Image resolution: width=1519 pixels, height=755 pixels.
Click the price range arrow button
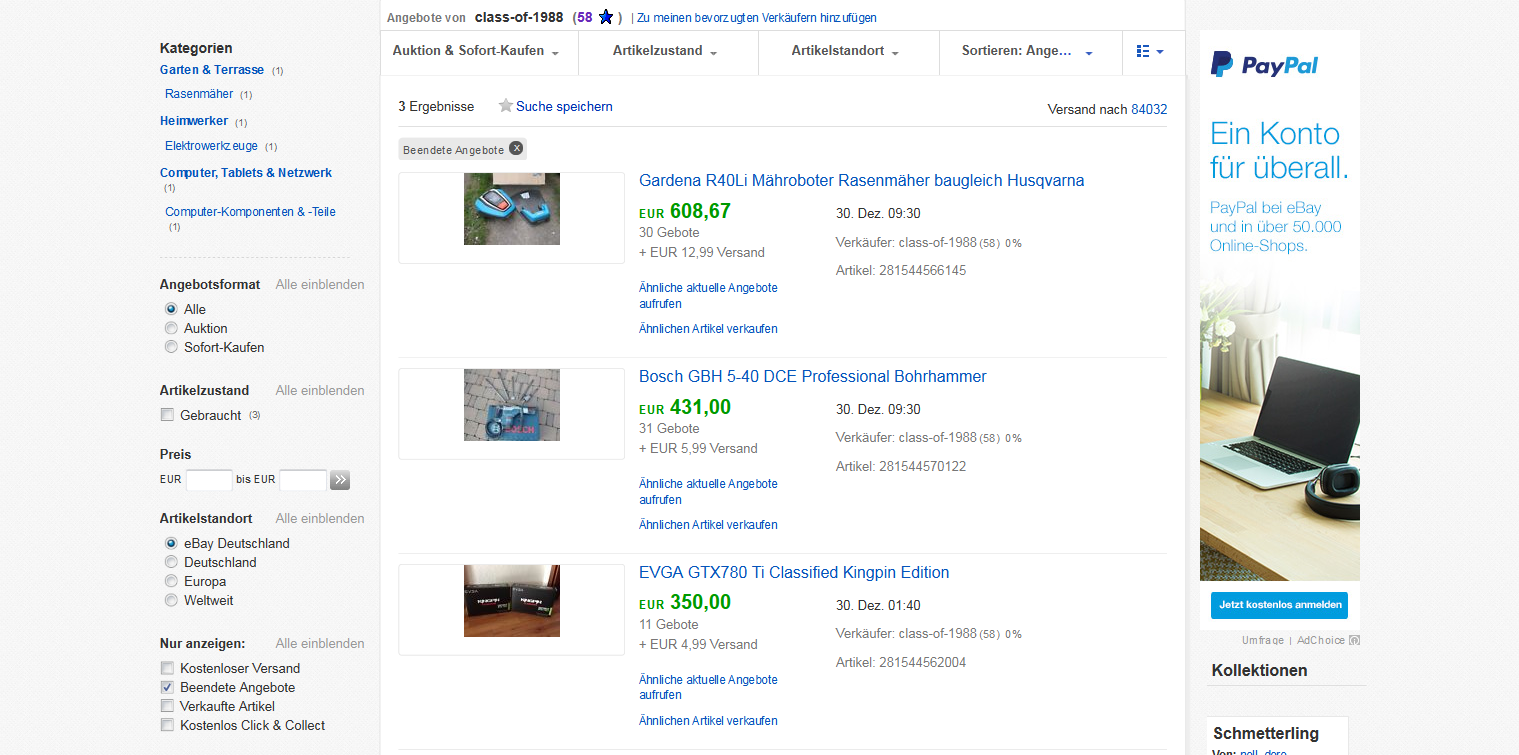pos(340,480)
